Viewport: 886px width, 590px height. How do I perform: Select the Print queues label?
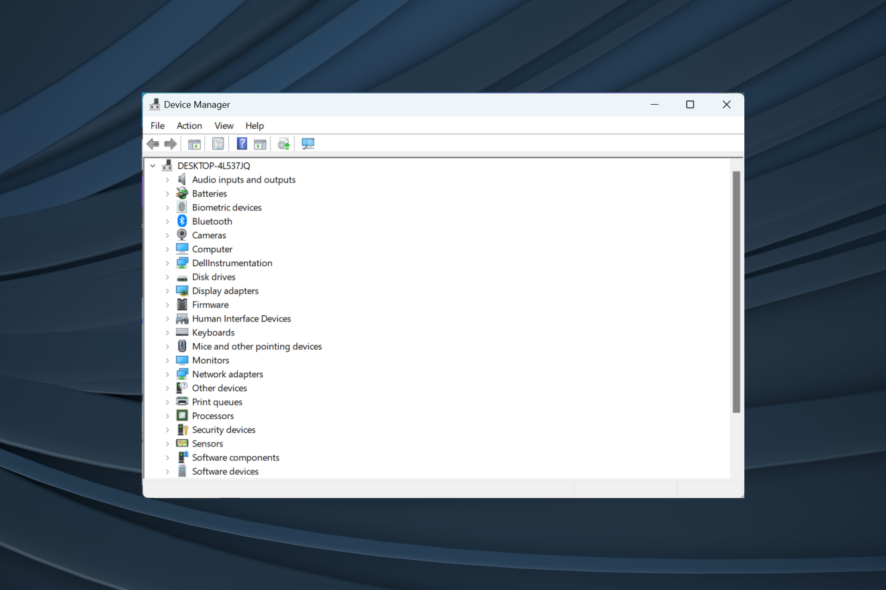tap(217, 402)
